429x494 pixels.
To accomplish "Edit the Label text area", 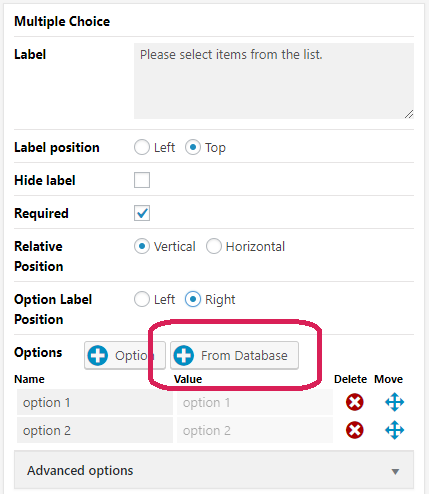I will click(x=274, y=81).
